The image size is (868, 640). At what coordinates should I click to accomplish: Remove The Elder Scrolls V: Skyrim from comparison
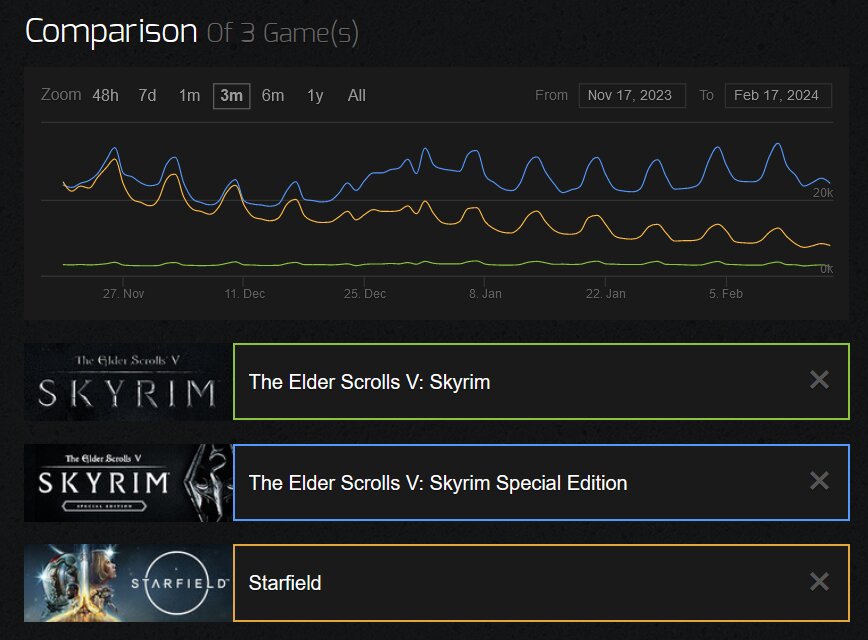point(819,381)
